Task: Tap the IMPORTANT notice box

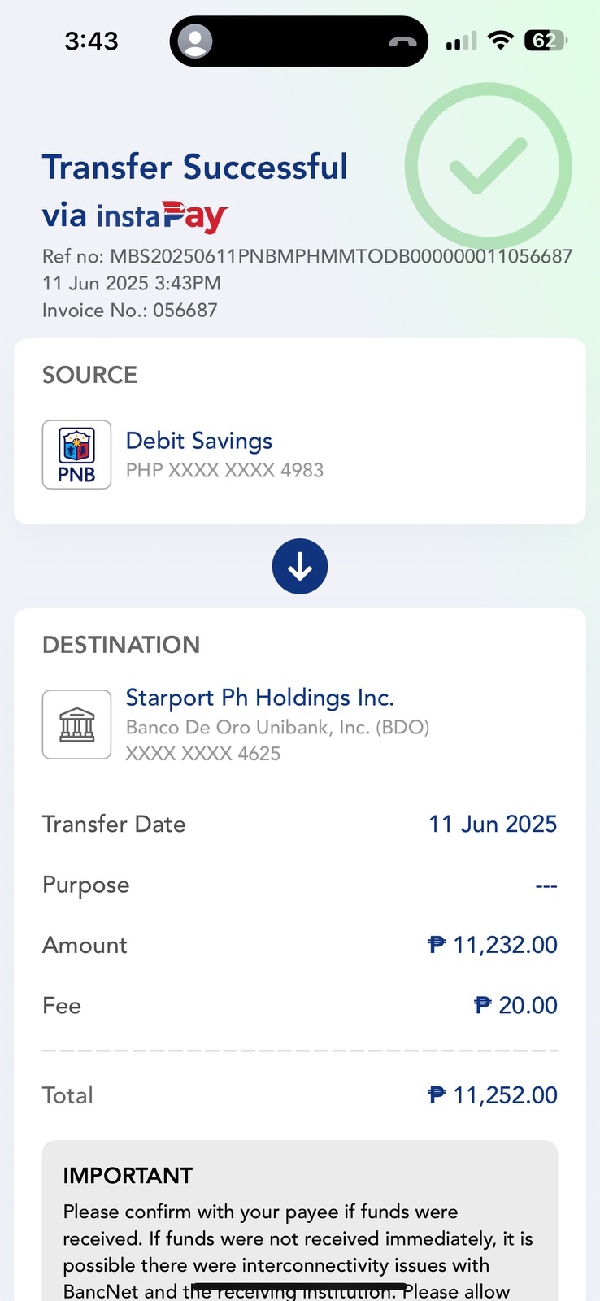Action: 300,1225
